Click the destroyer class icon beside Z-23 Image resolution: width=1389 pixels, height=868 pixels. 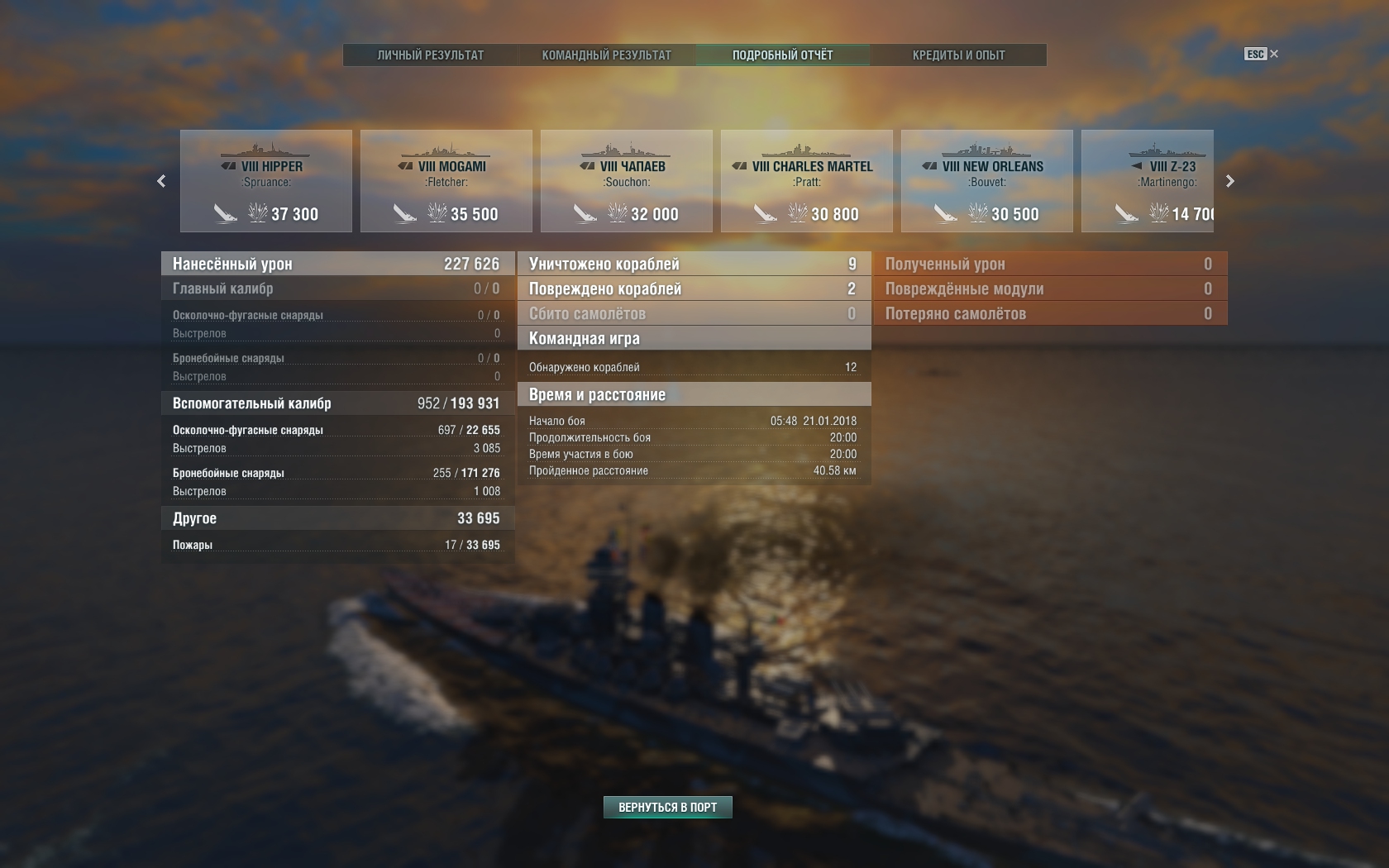[1137, 166]
